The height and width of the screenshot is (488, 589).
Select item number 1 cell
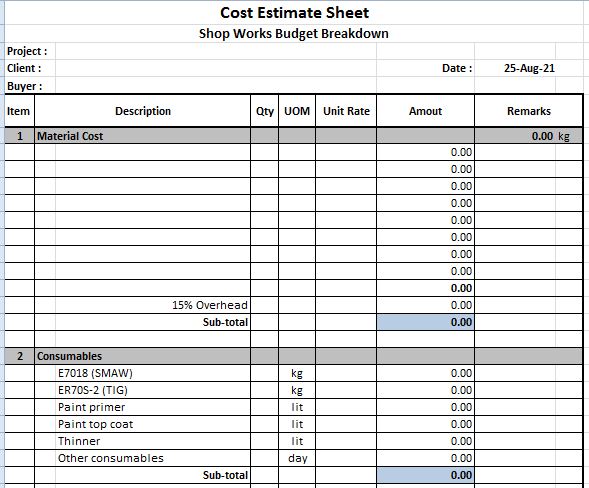click(20, 136)
